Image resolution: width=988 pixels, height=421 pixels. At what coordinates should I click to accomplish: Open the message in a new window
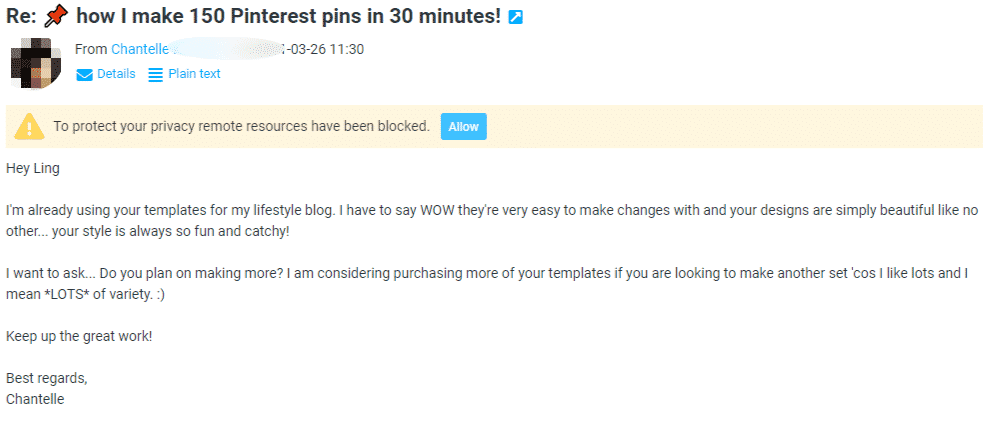point(515,17)
